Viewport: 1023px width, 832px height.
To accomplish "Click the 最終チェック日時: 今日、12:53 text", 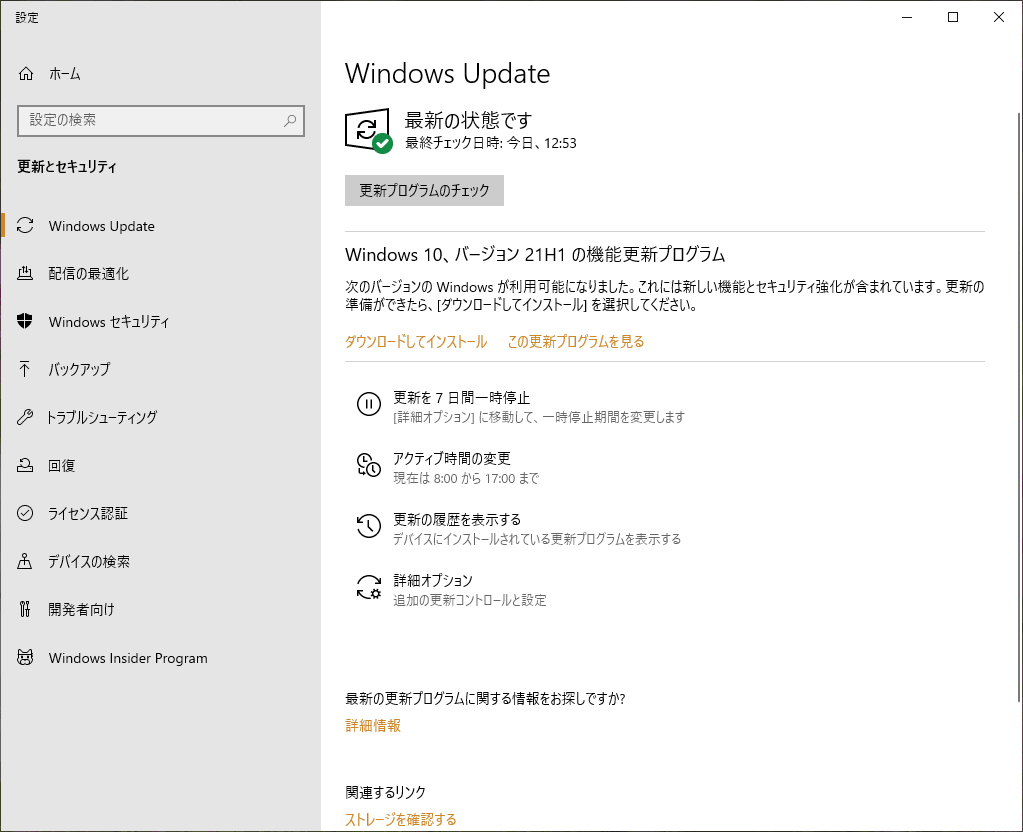I will coord(491,143).
